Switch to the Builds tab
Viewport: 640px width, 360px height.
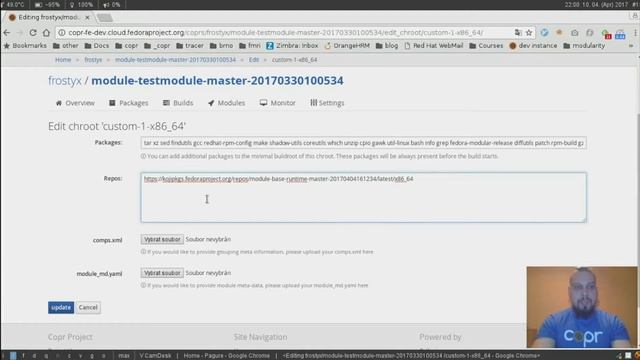point(178,103)
